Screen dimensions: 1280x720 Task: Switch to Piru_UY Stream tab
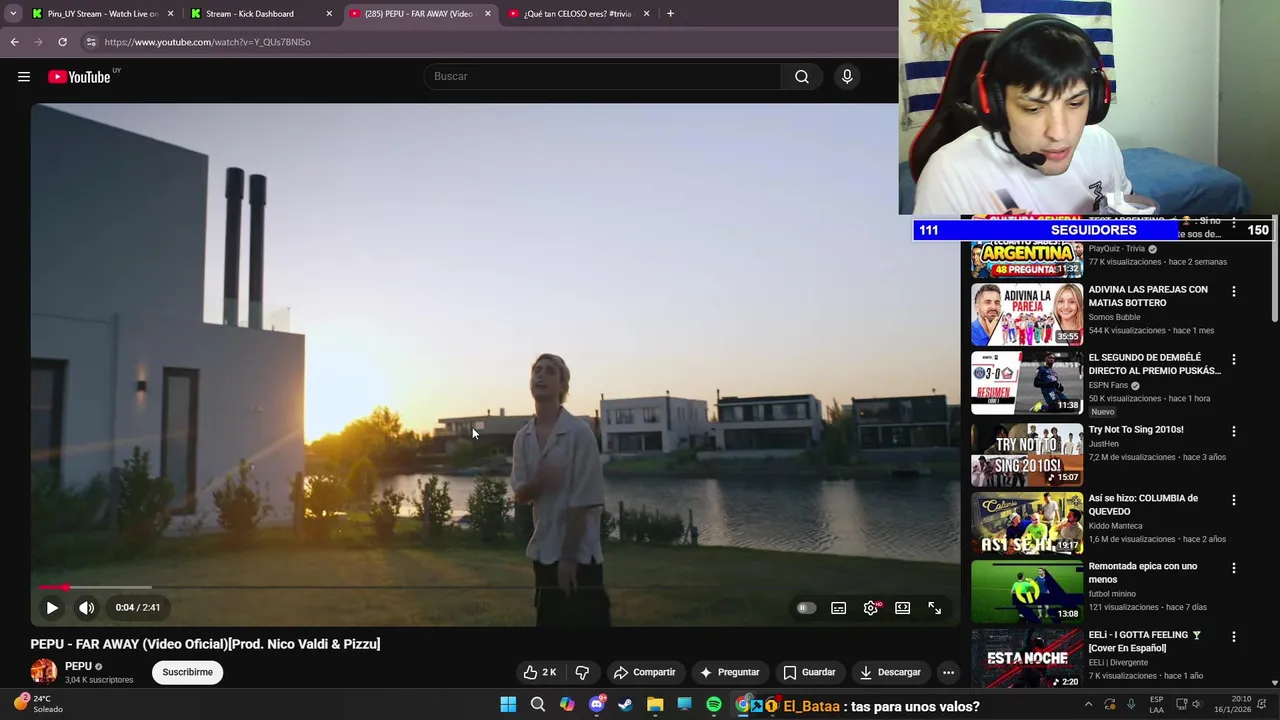102,14
